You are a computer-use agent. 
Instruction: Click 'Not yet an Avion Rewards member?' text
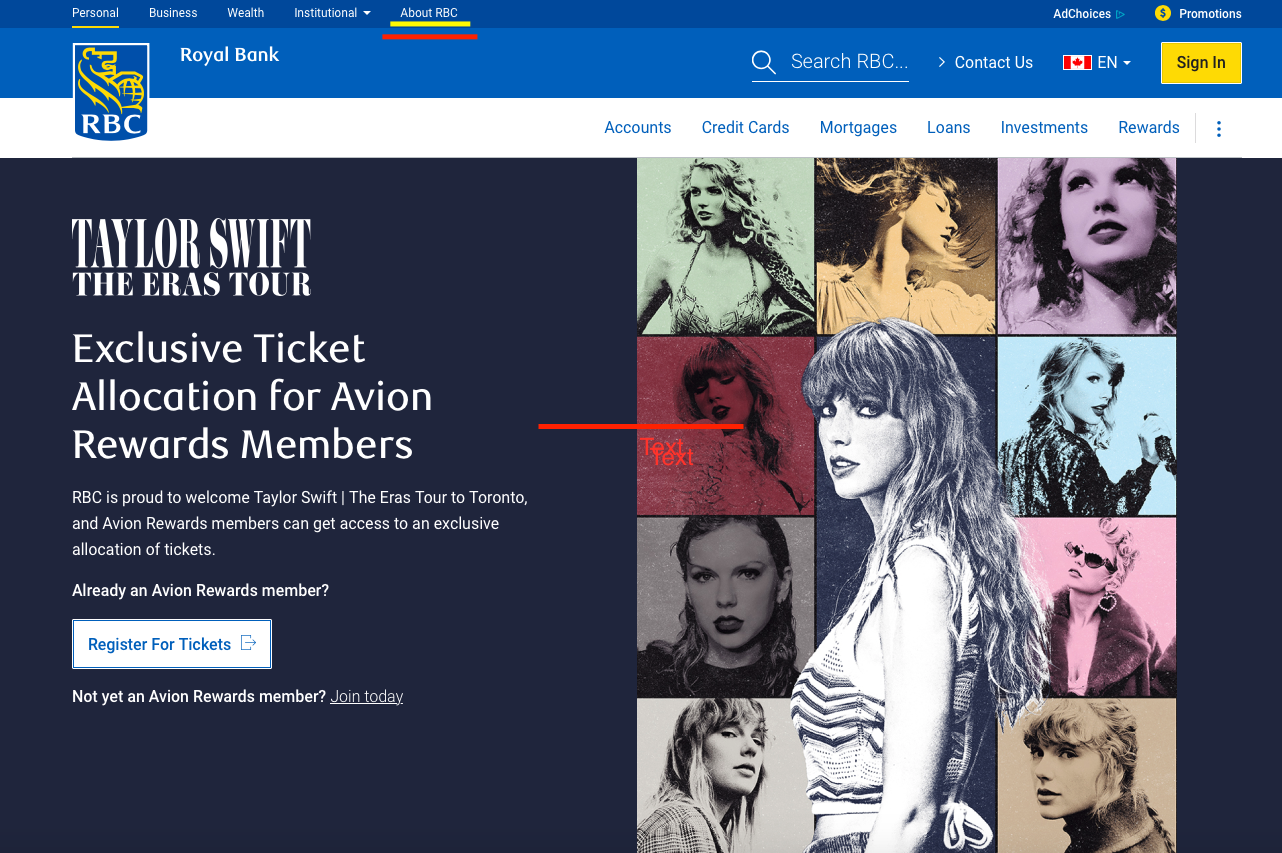[199, 696]
